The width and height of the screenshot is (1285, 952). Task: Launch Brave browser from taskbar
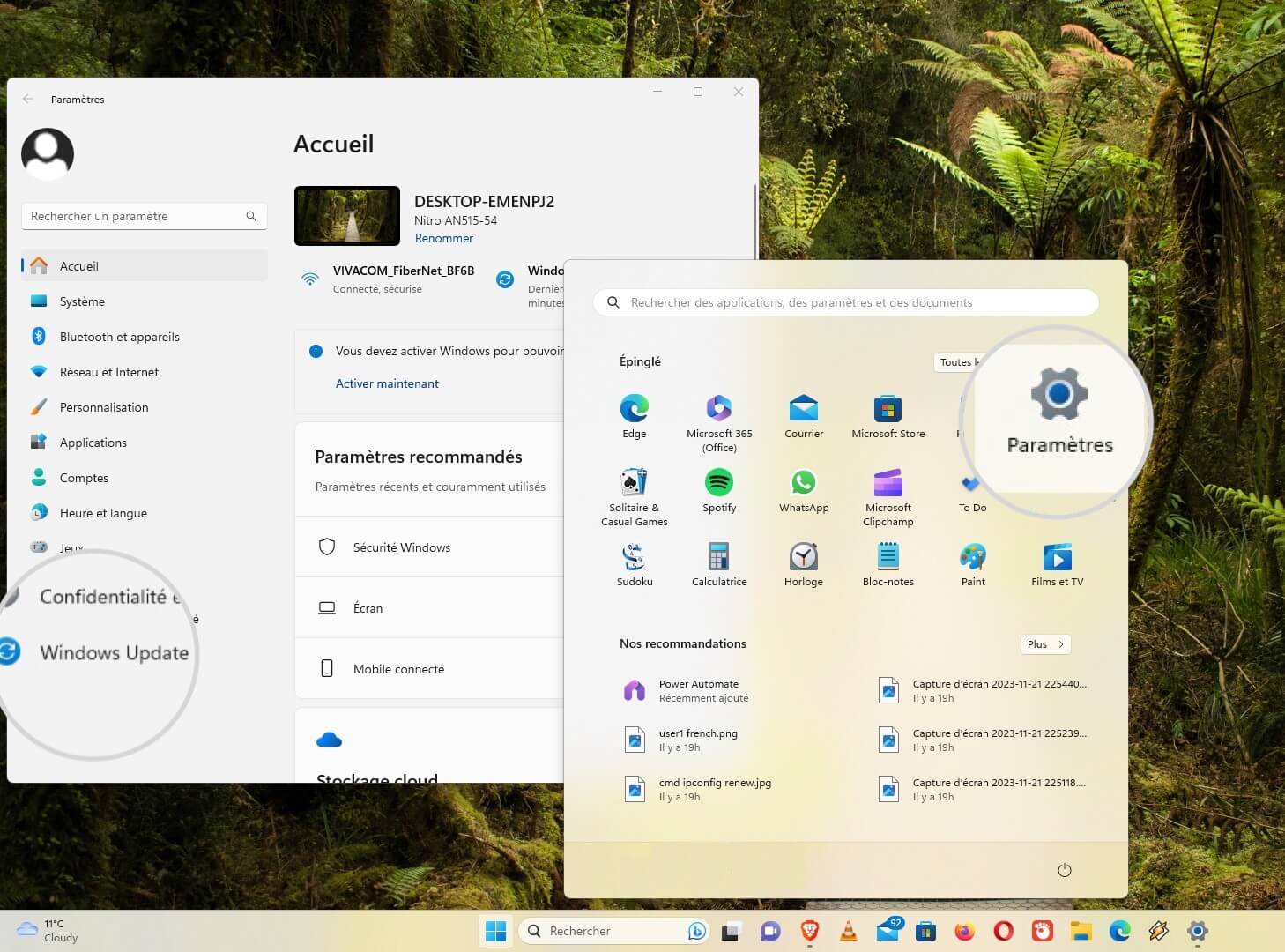coord(809,931)
